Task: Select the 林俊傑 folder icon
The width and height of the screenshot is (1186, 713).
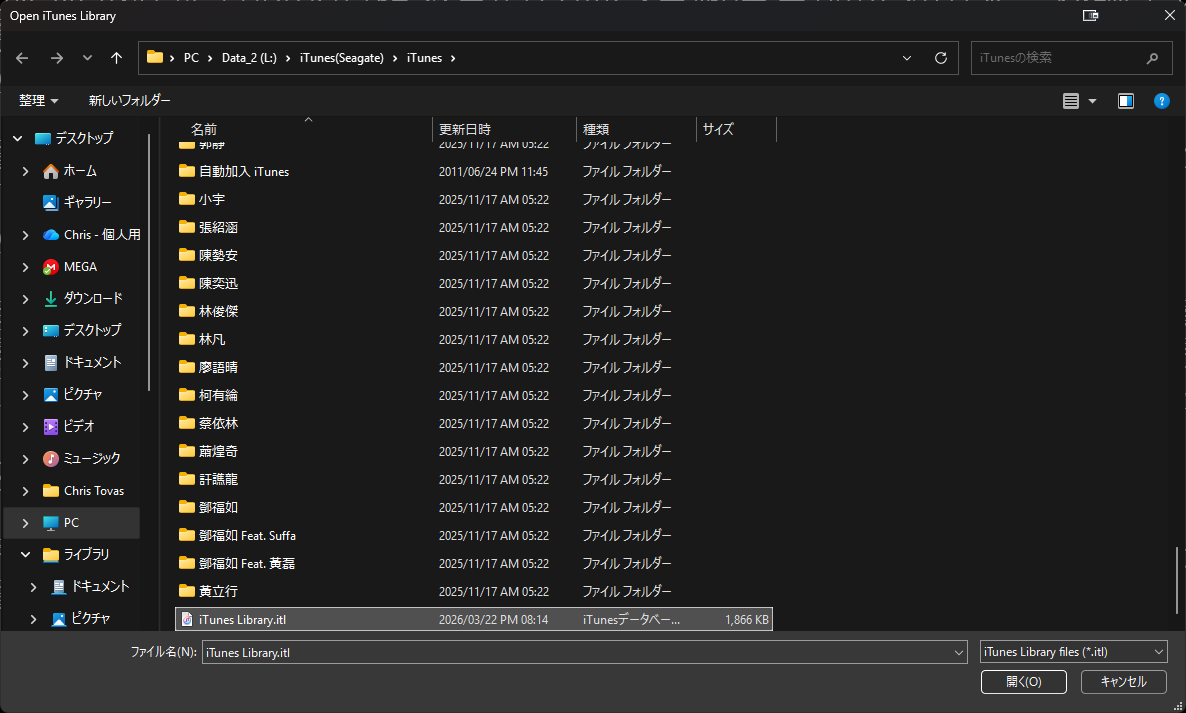Action: (x=187, y=311)
